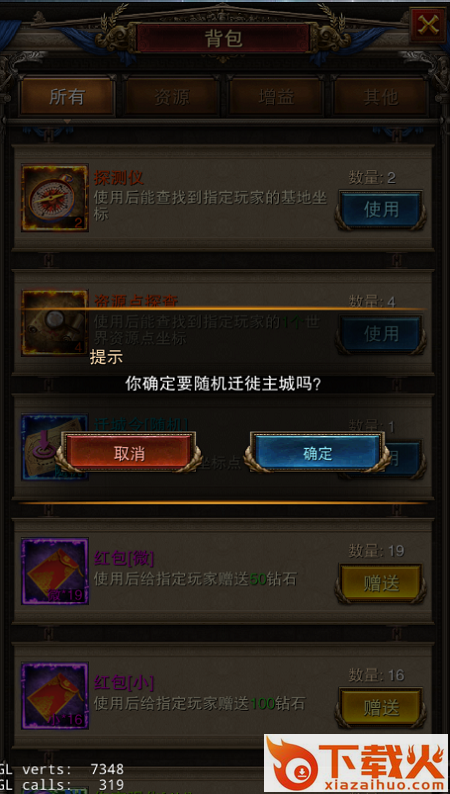Confirm relocation with the 确定 button
This screenshot has height=794, width=450.
click(317, 453)
